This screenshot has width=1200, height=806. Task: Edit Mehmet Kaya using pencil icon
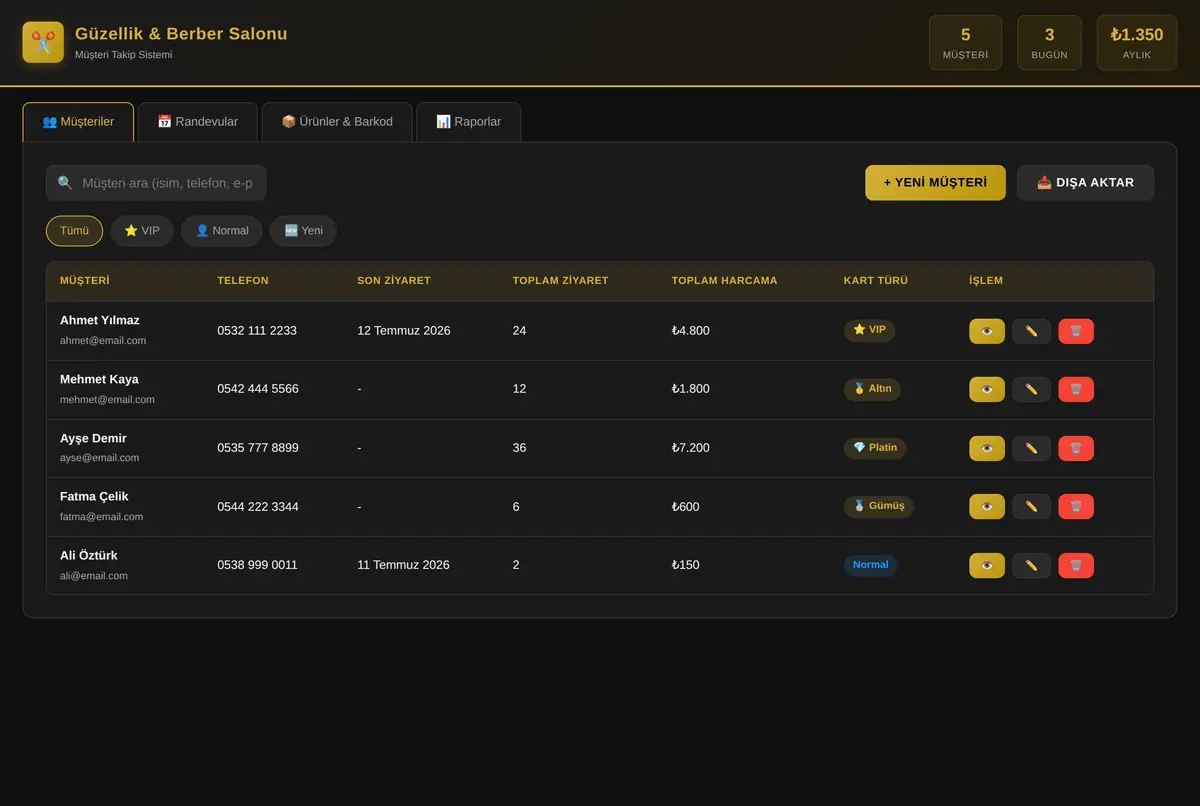[x=1031, y=389]
